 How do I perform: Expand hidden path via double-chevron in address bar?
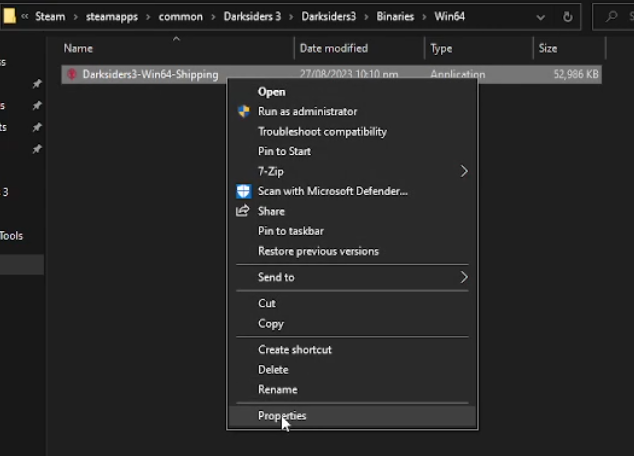pos(25,17)
